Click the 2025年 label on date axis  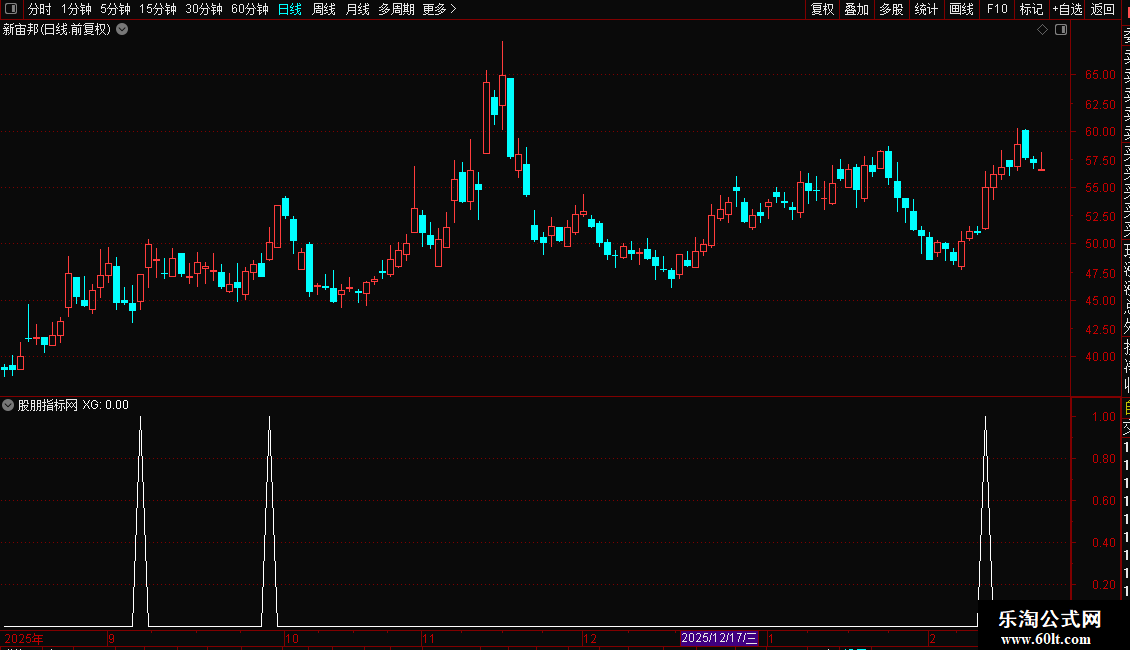[24, 638]
